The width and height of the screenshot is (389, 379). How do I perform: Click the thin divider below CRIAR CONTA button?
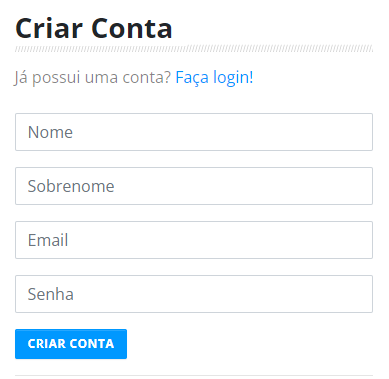coord(194,375)
